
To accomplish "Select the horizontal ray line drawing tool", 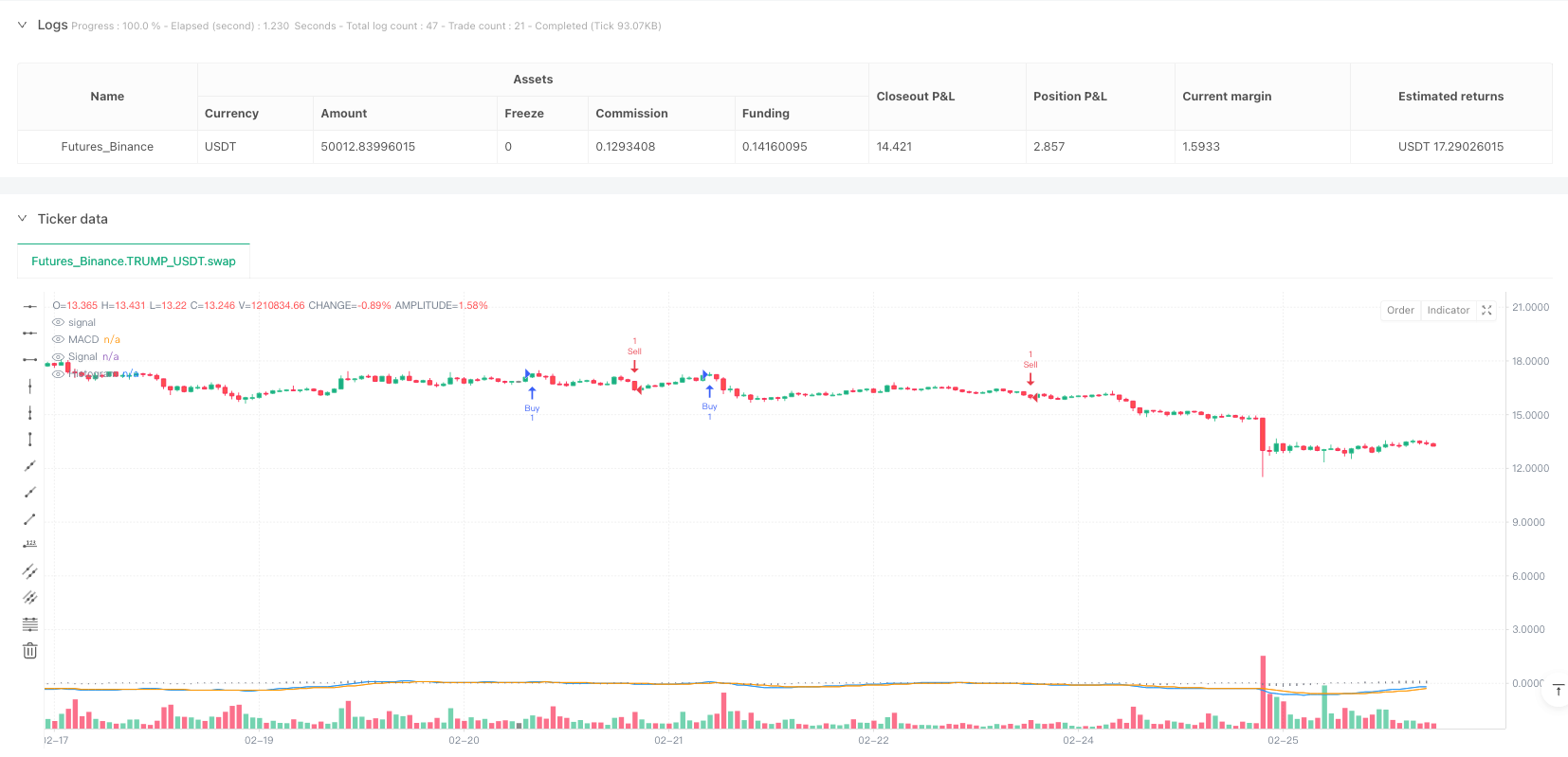I will pyautogui.click(x=30, y=333).
